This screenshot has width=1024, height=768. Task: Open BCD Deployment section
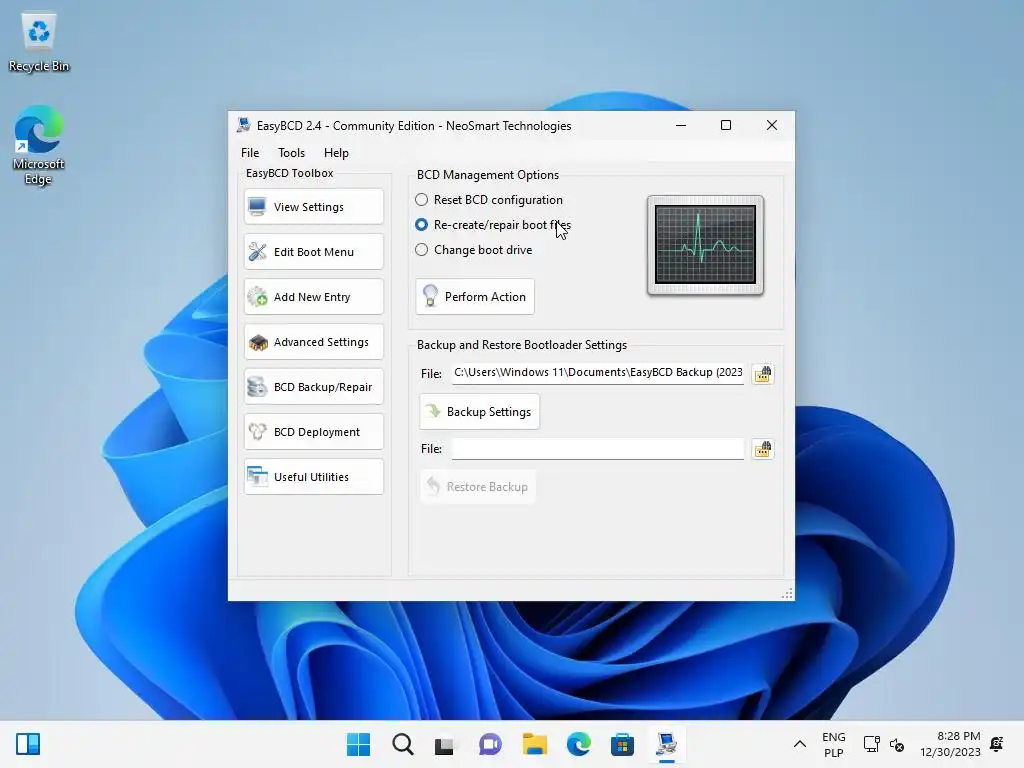coord(313,432)
